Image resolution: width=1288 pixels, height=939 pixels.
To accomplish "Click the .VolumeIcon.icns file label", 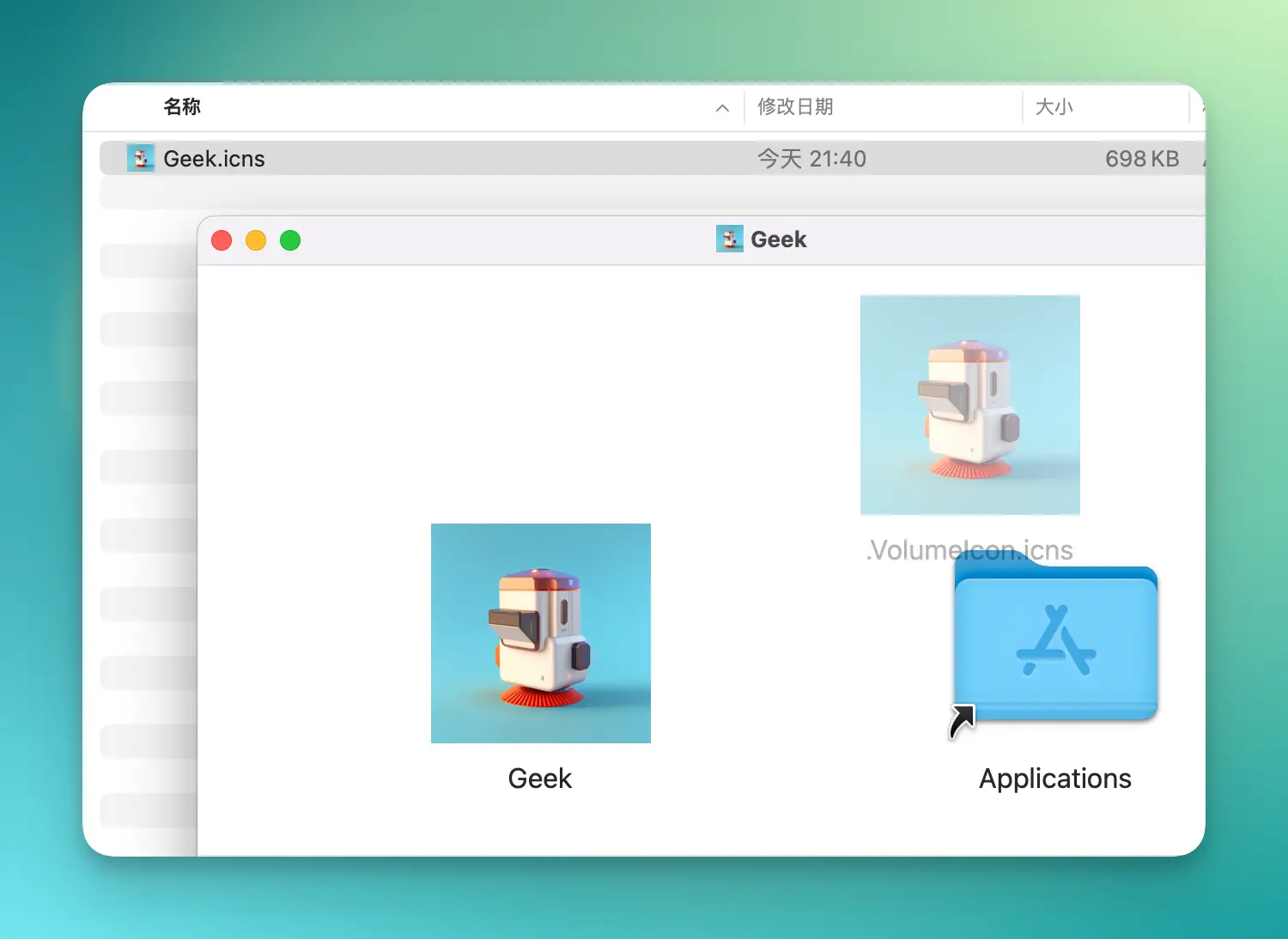I will (x=969, y=550).
